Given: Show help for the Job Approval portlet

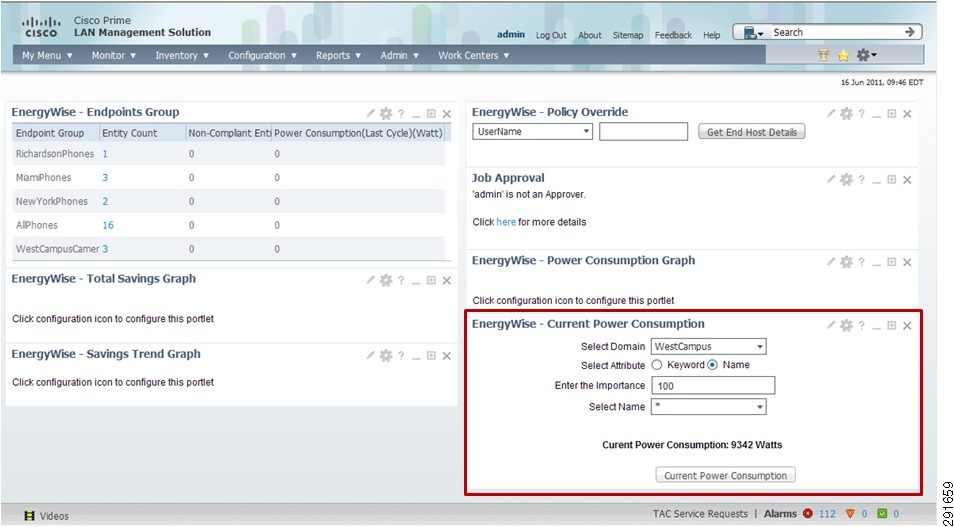Looking at the screenshot, I should point(862,179).
